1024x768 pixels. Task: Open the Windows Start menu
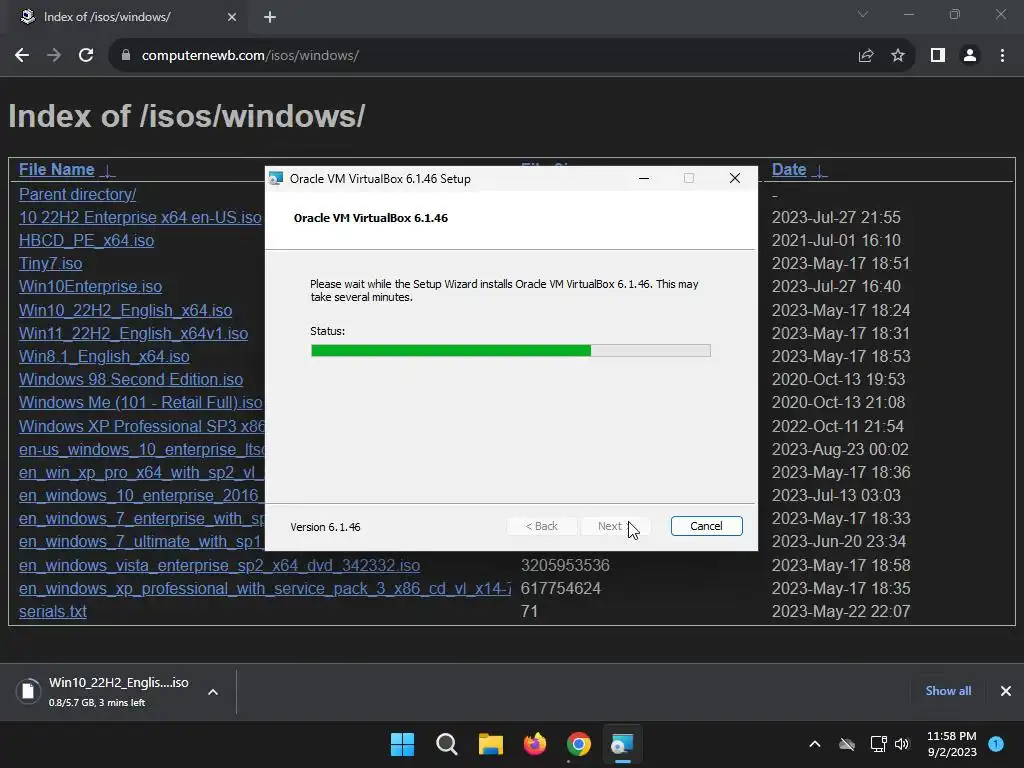pos(402,744)
